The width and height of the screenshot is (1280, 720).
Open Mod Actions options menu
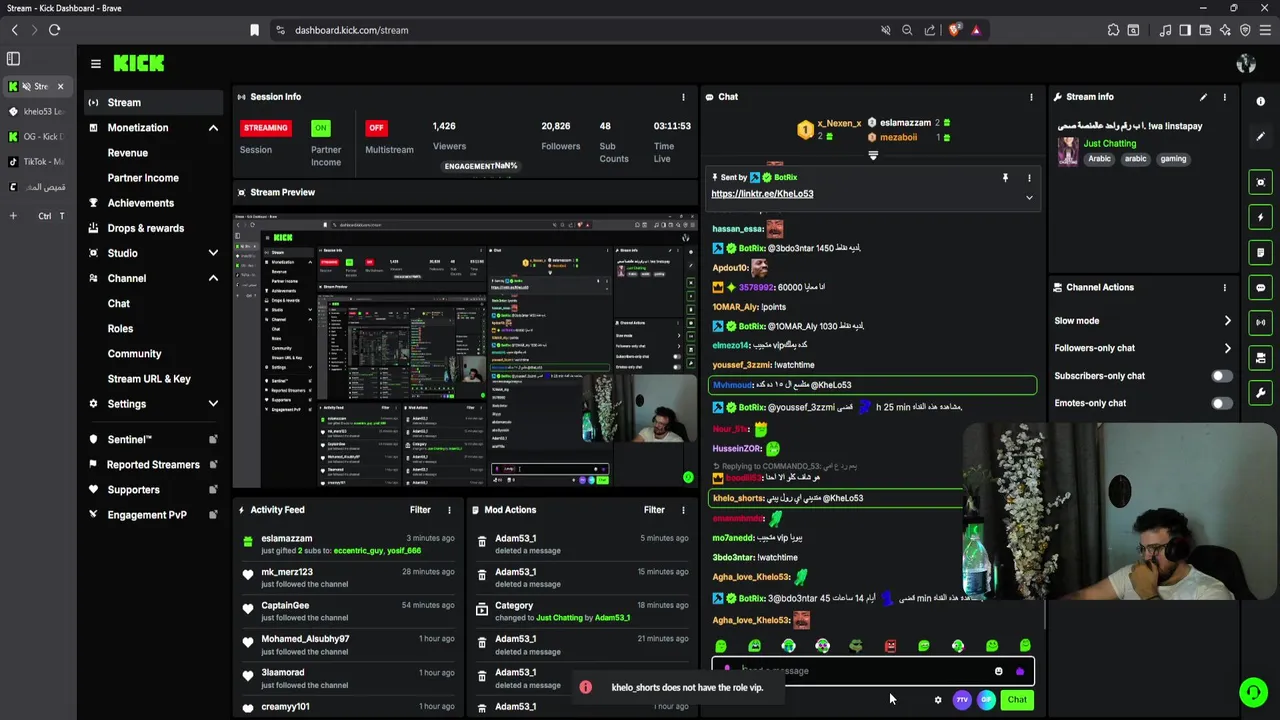[683, 510]
